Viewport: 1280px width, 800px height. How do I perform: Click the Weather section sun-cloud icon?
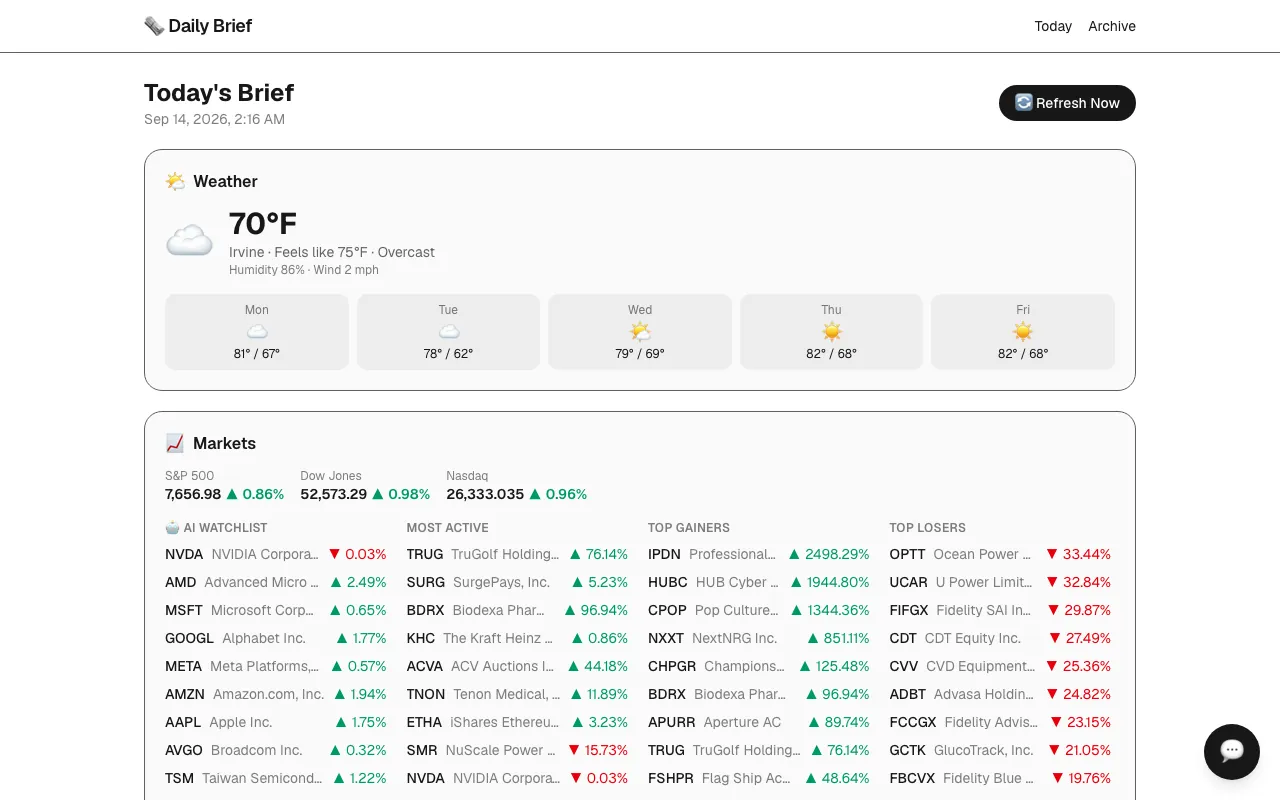(x=175, y=181)
